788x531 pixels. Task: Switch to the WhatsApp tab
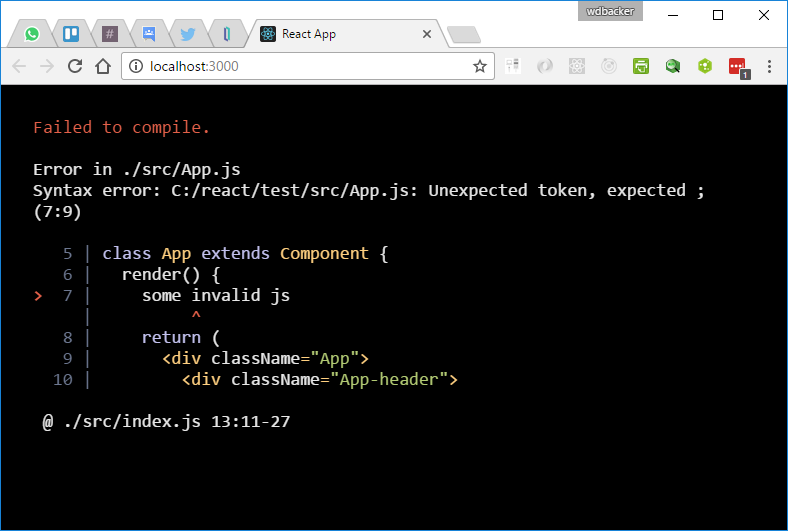(32, 34)
